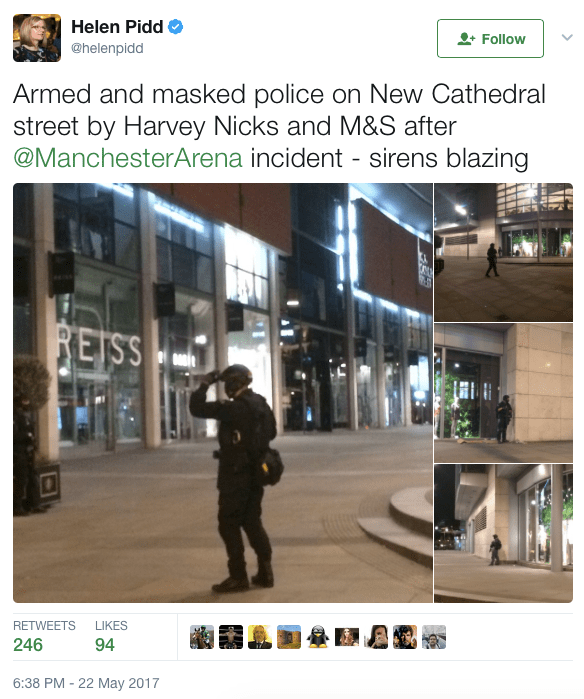The image size is (584, 699).
Task: Open the tweet options chevron menu
Action: pos(567,37)
